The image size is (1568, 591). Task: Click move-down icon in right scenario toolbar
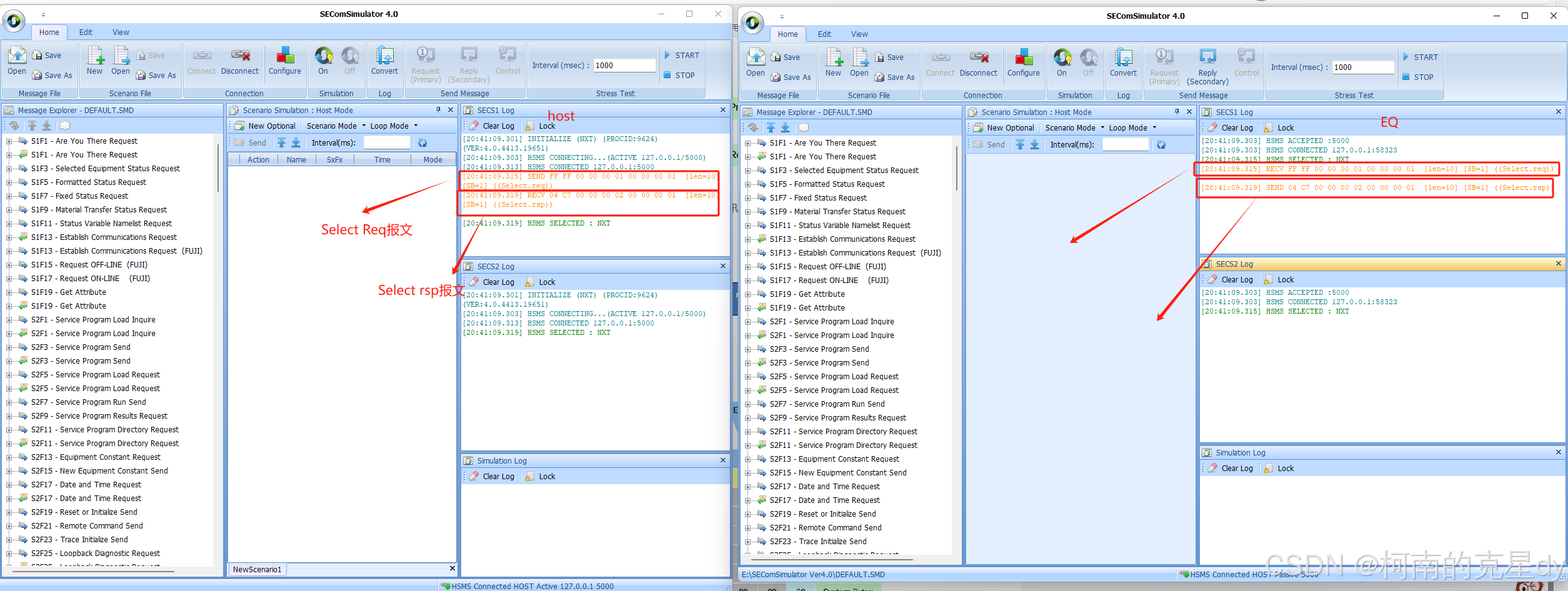[1035, 145]
